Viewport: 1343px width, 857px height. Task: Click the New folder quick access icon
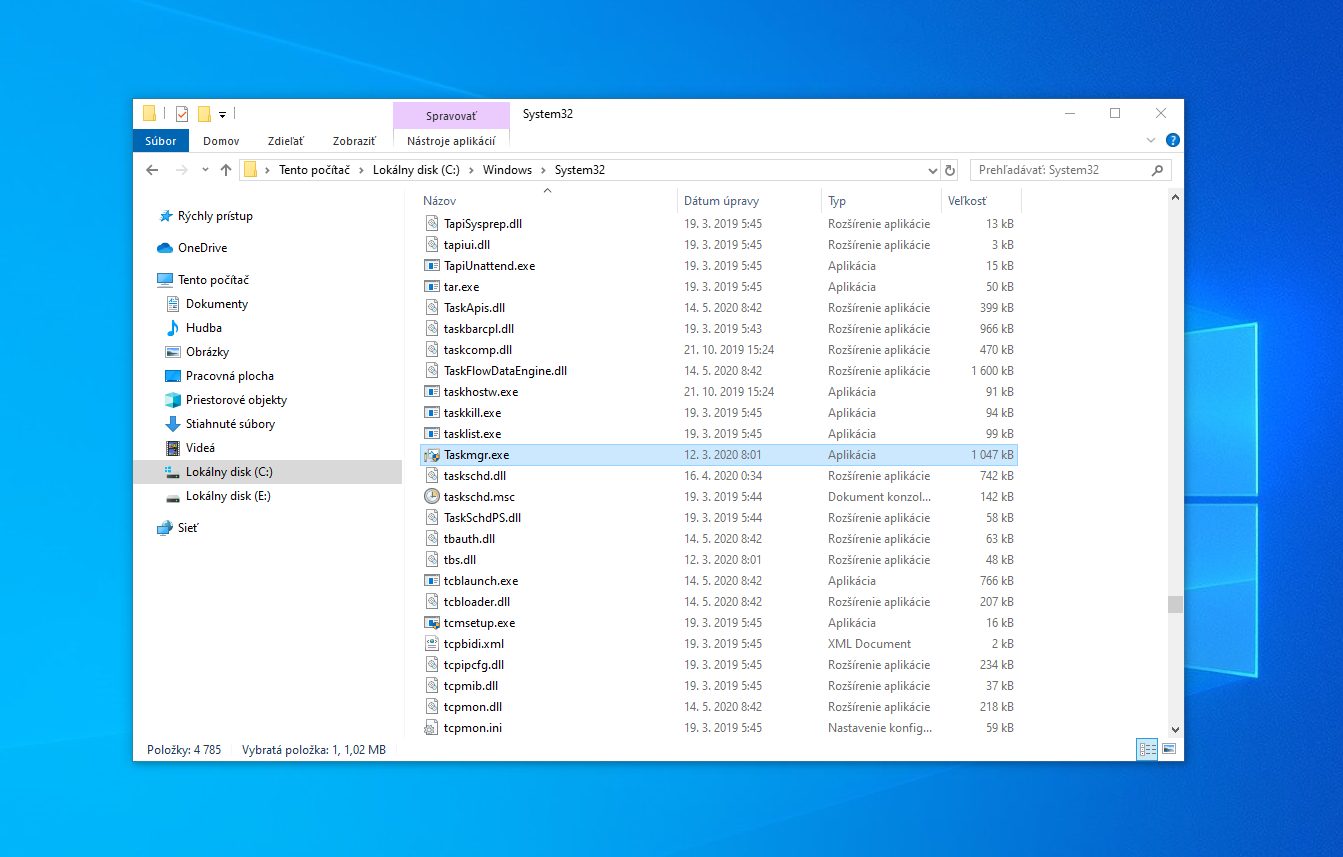click(204, 114)
